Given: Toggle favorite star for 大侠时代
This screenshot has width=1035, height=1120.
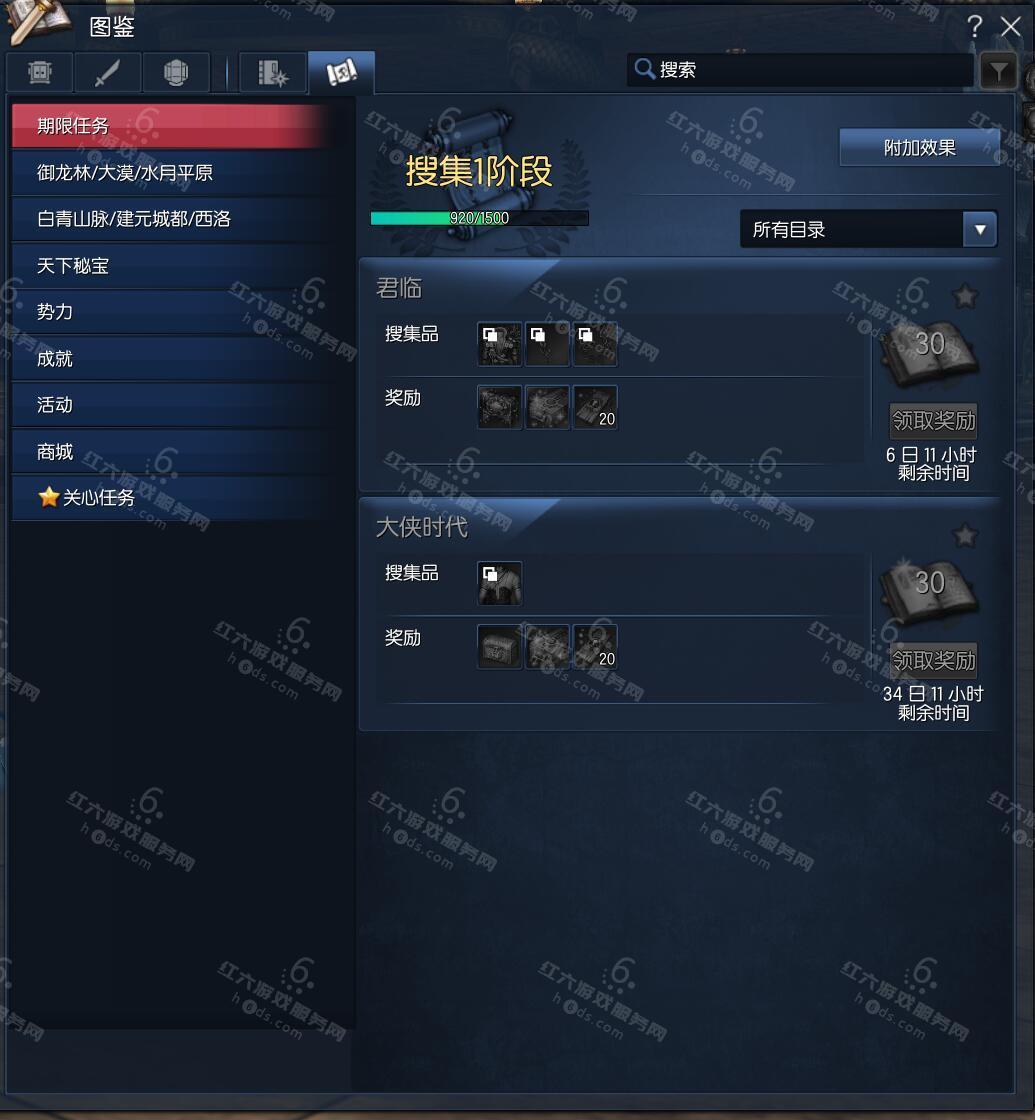Looking at the screenshot, I should pos(965,535).
